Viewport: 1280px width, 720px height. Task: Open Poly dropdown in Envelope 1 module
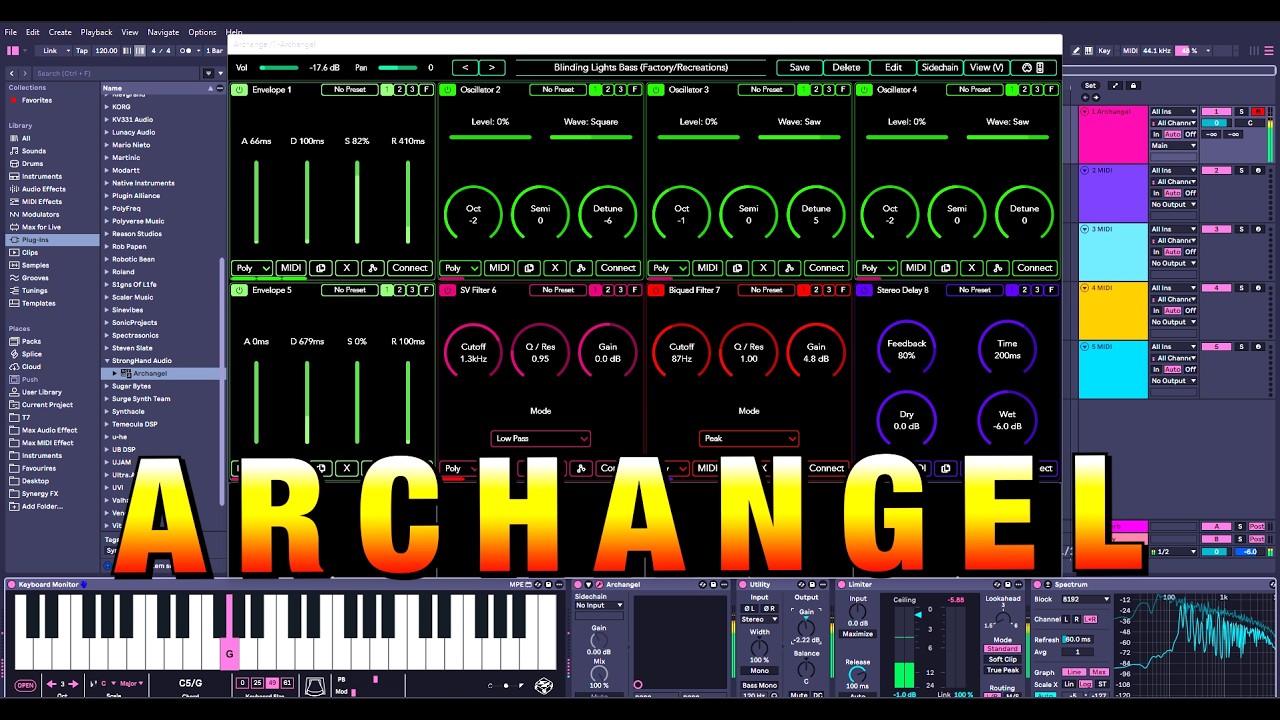tap(252, 268)
